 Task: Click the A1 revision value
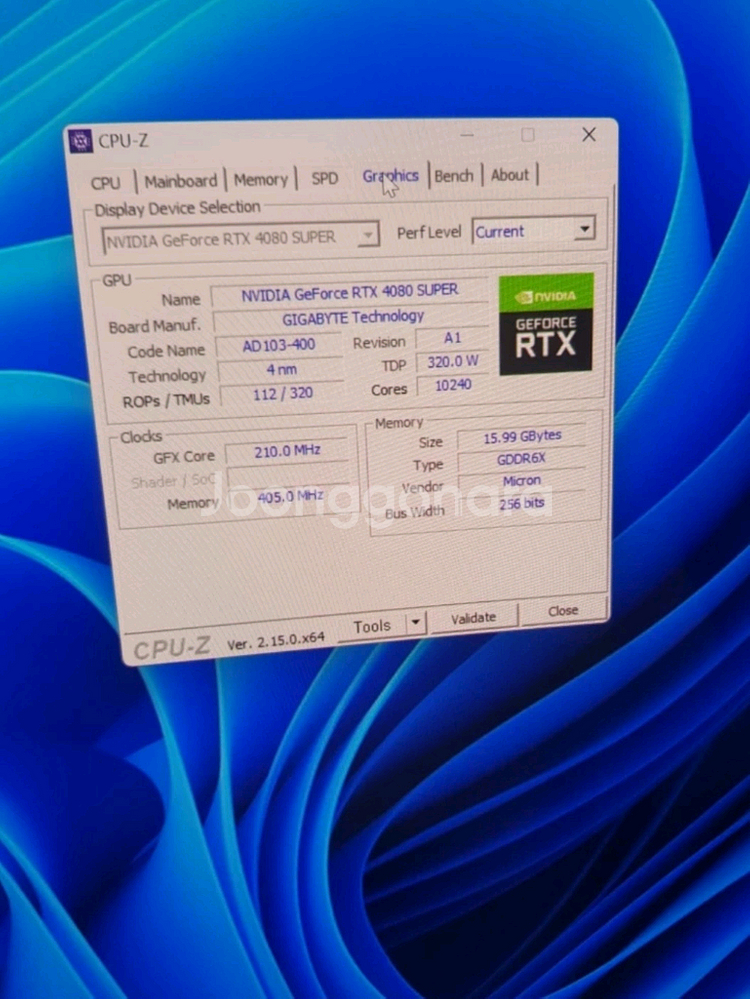pos(452,338)
